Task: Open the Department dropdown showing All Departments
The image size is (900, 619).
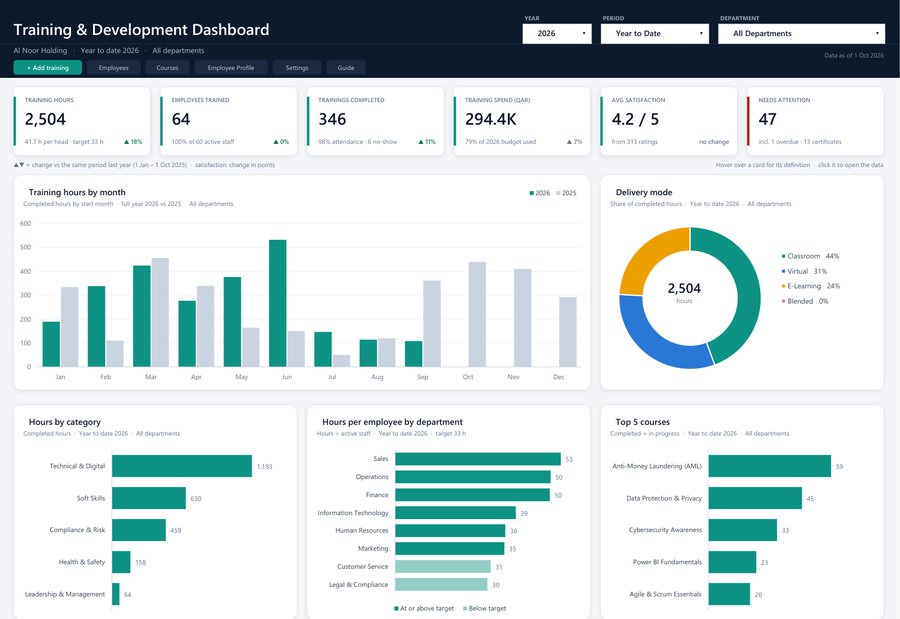Action: click(x=801, y=33)
